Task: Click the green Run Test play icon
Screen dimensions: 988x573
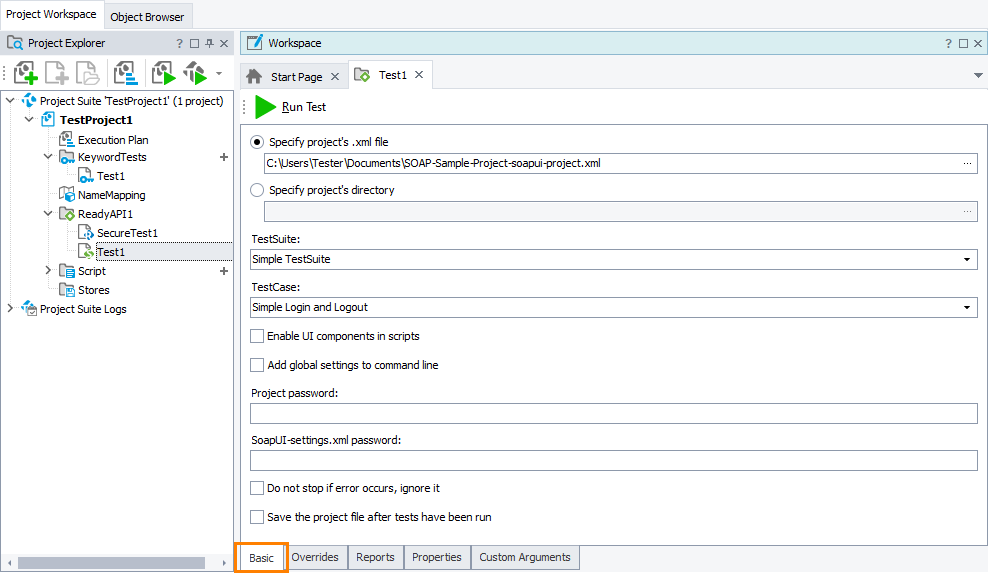Action: [x=265, y=107]
